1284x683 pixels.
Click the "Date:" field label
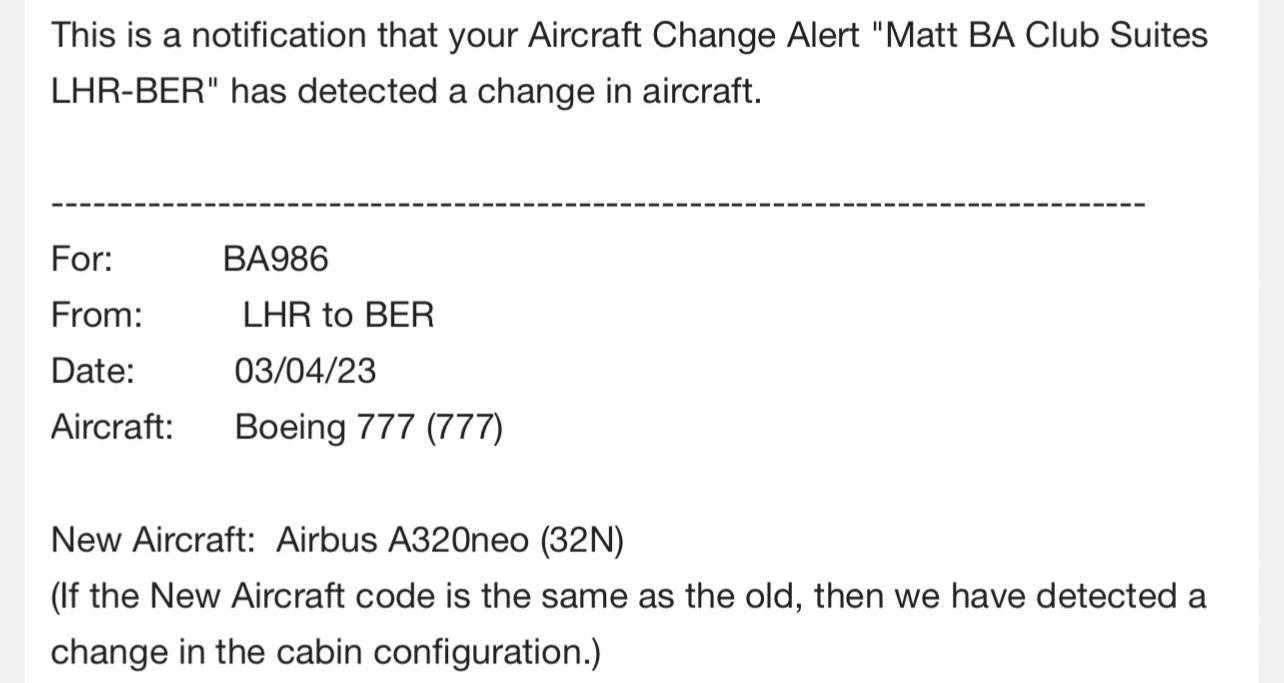click(93, 371)
